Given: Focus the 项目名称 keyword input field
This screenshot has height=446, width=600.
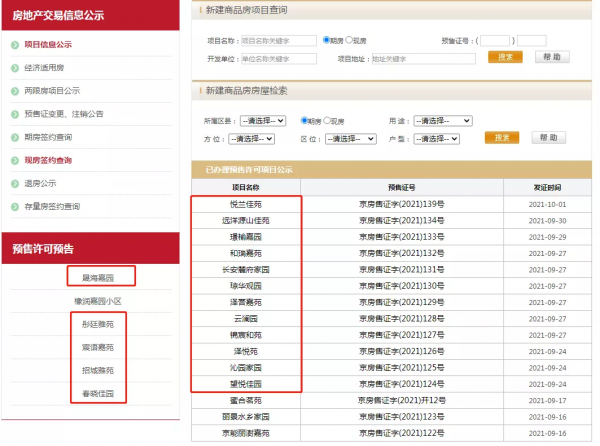Looking at the screenshot, I should point(279,41).
